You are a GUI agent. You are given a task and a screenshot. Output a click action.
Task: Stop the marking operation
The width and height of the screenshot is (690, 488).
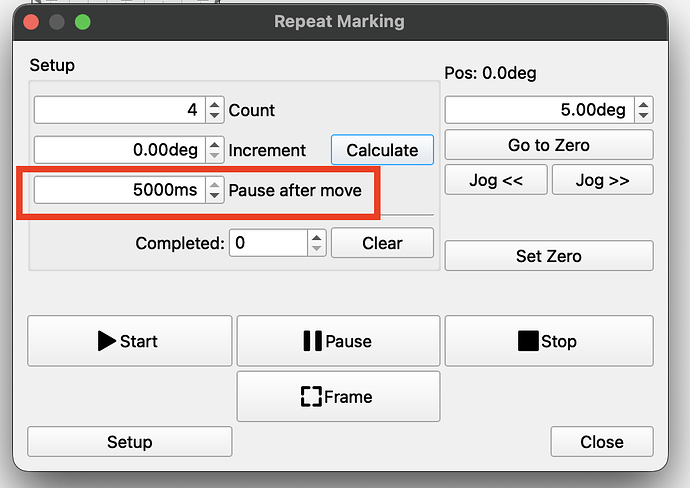point(548,341)
